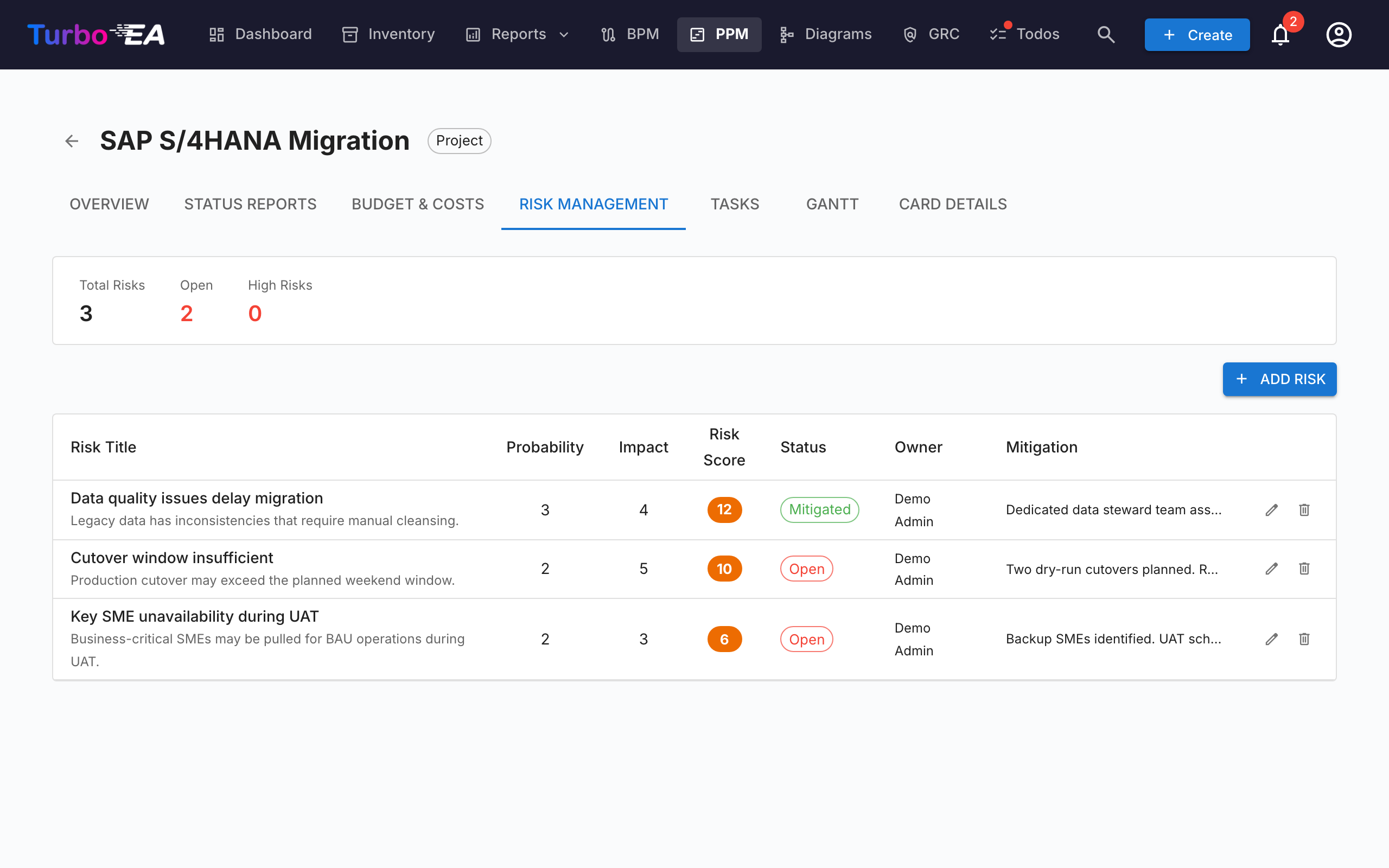Click Demo Admin owner in Data quality row
Image resolution: width=1389 pixels, height=868 pixels.
[914, 510]
